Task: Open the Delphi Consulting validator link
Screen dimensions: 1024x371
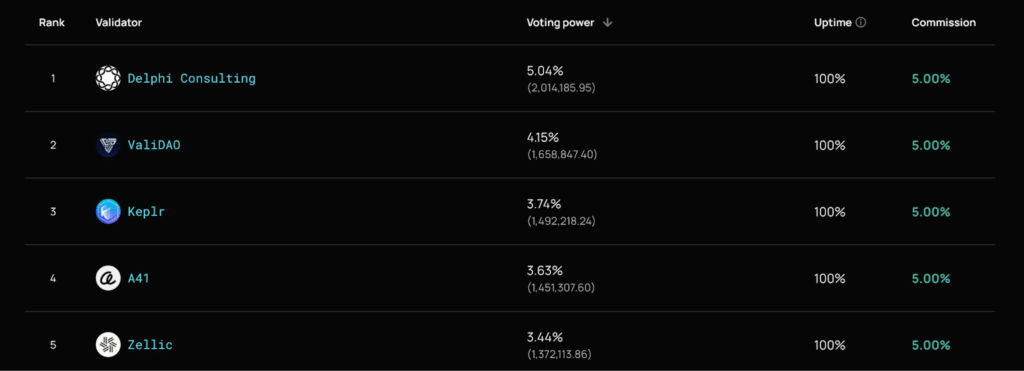Action: click(191, 78)
